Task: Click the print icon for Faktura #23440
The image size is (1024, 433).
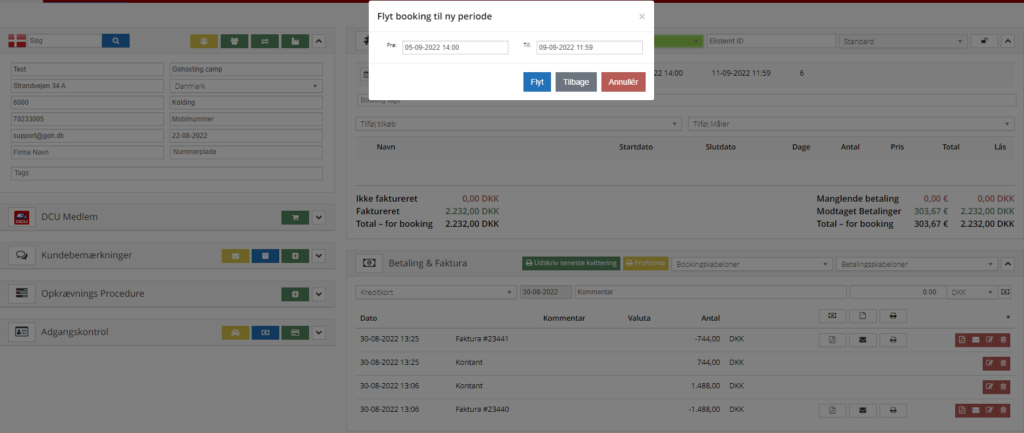Action: (x=893, y=410)
